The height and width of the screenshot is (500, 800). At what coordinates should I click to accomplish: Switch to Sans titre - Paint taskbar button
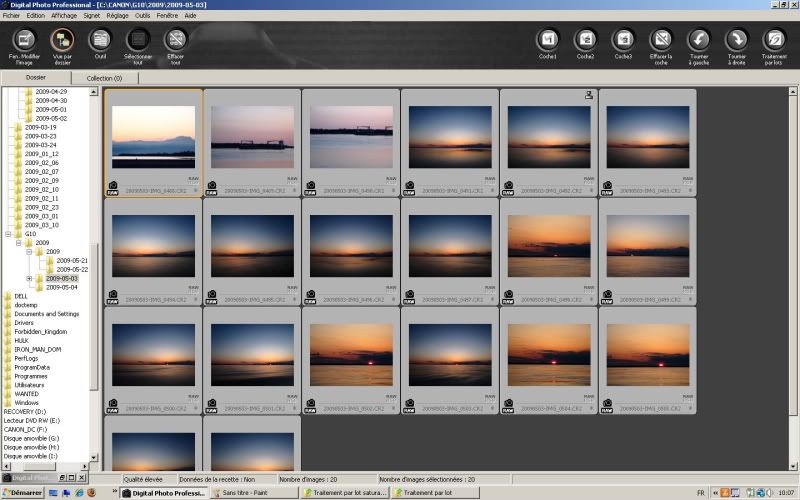point(254,493)
